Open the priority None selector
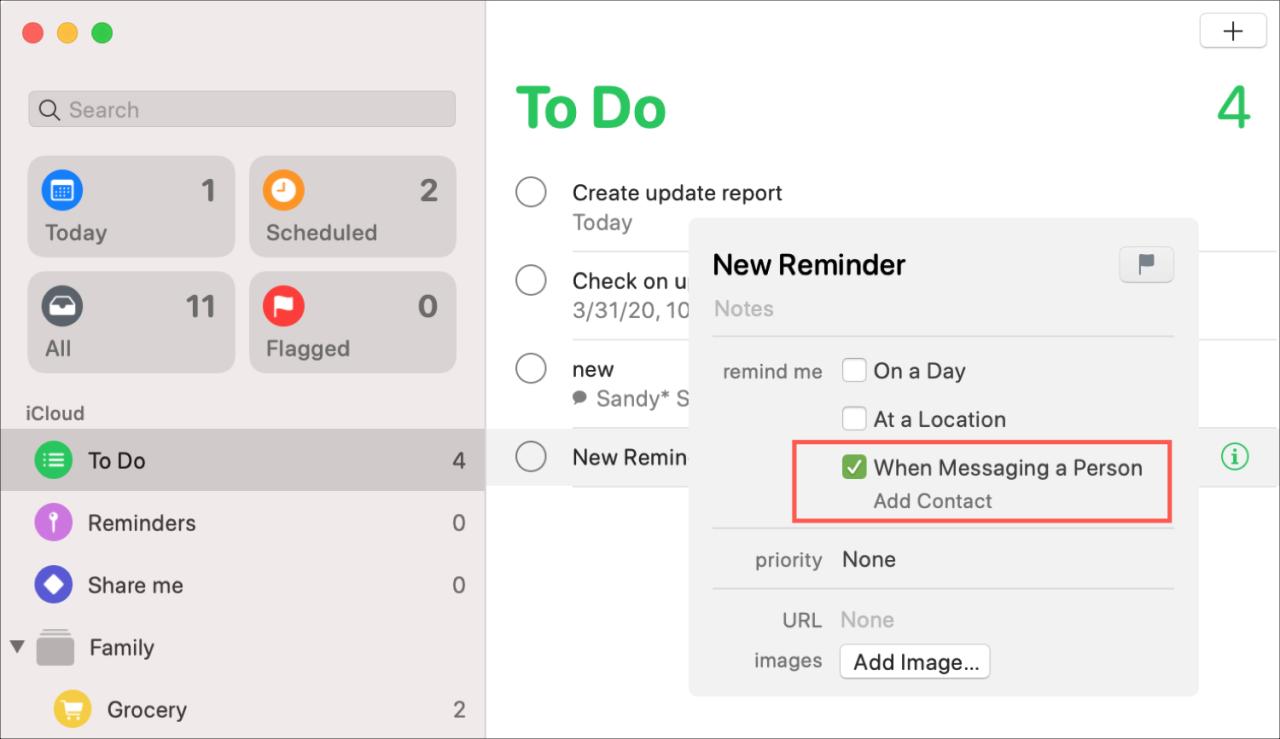The height and width of the screenshot is (739, 1280). (x=868, y=559)
